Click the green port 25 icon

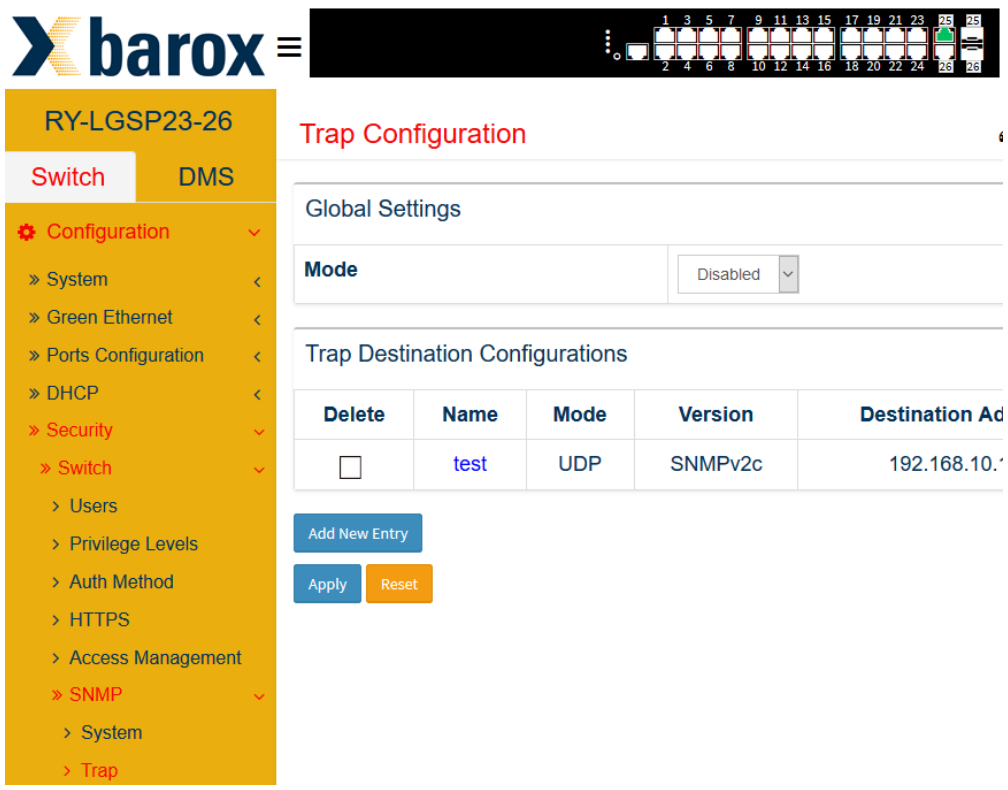point(944,35)
